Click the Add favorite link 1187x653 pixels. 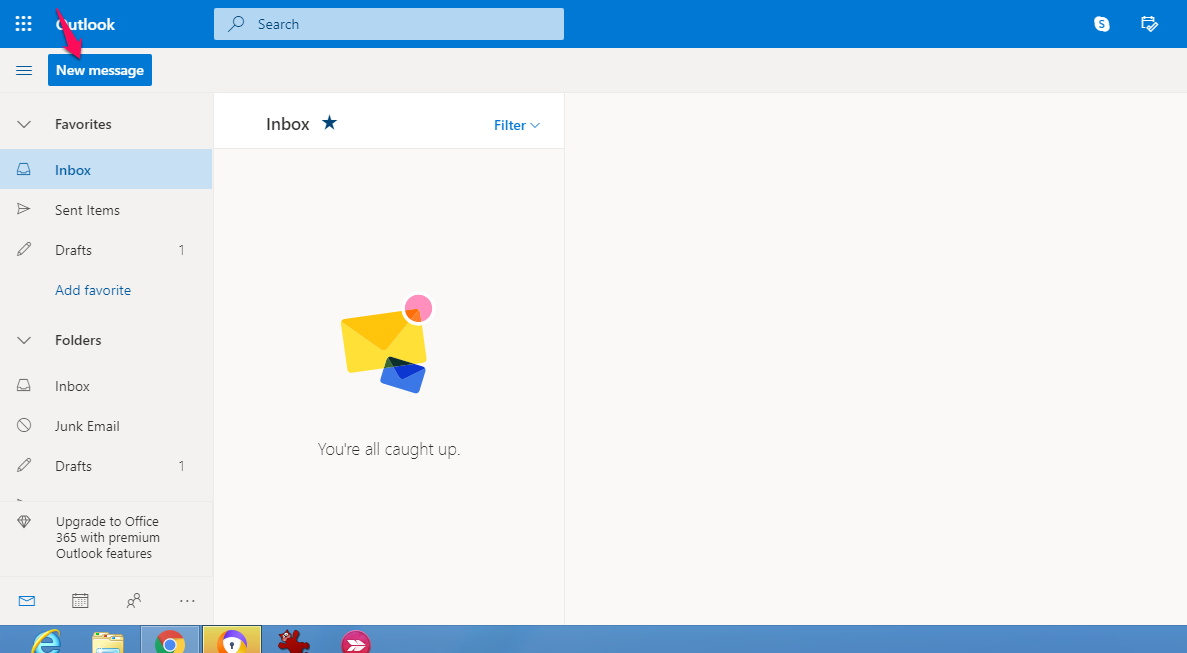[x=93, y=290]
